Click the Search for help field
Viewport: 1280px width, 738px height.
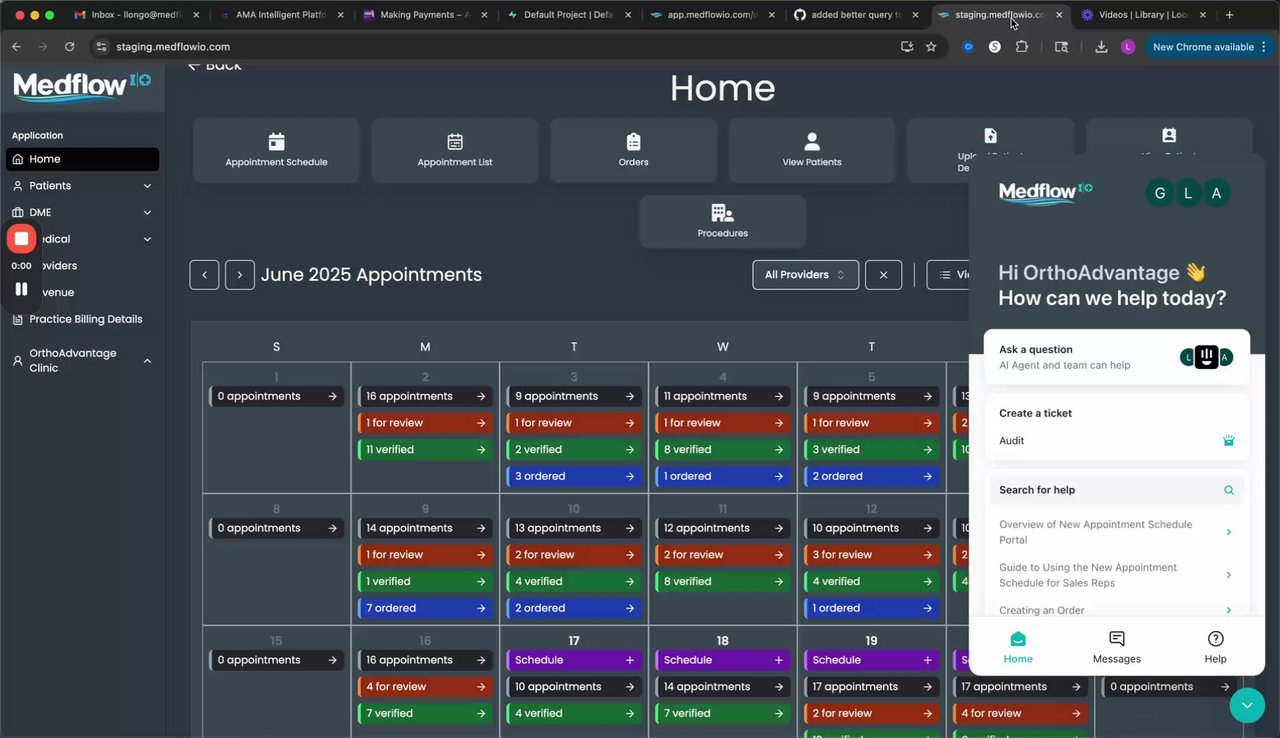[1116, 490]
